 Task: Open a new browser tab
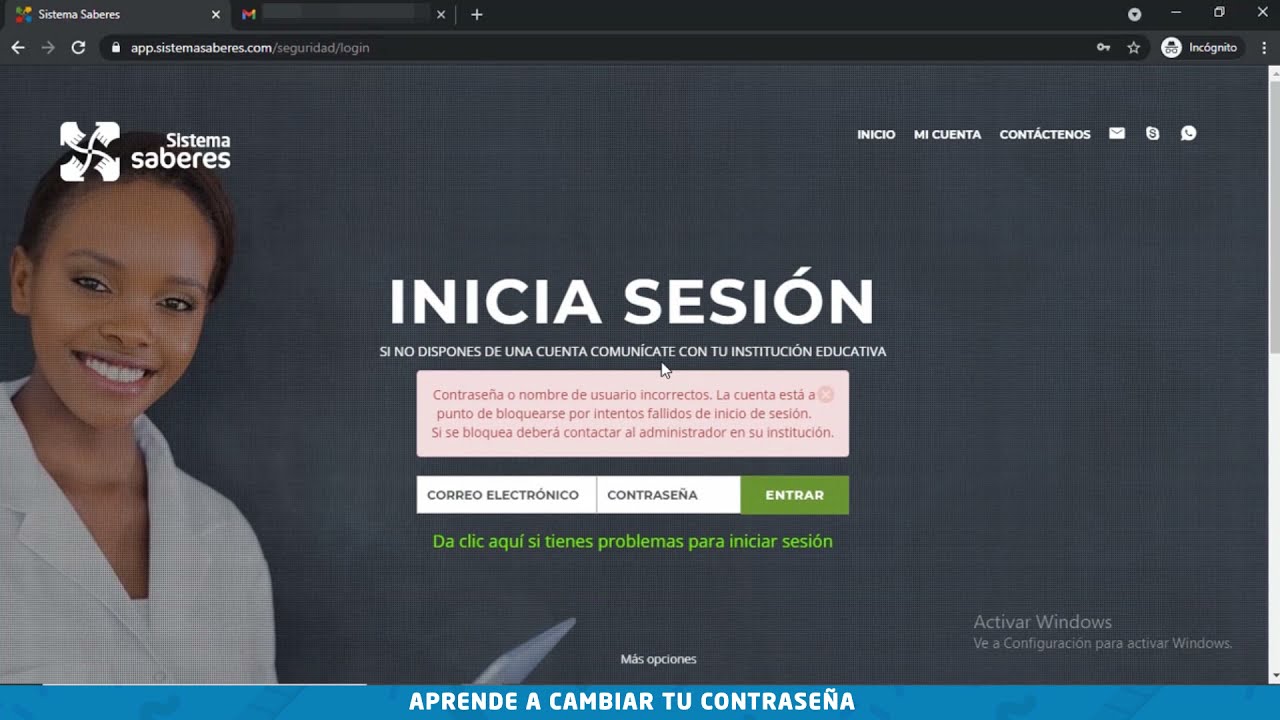coord(477,14)
